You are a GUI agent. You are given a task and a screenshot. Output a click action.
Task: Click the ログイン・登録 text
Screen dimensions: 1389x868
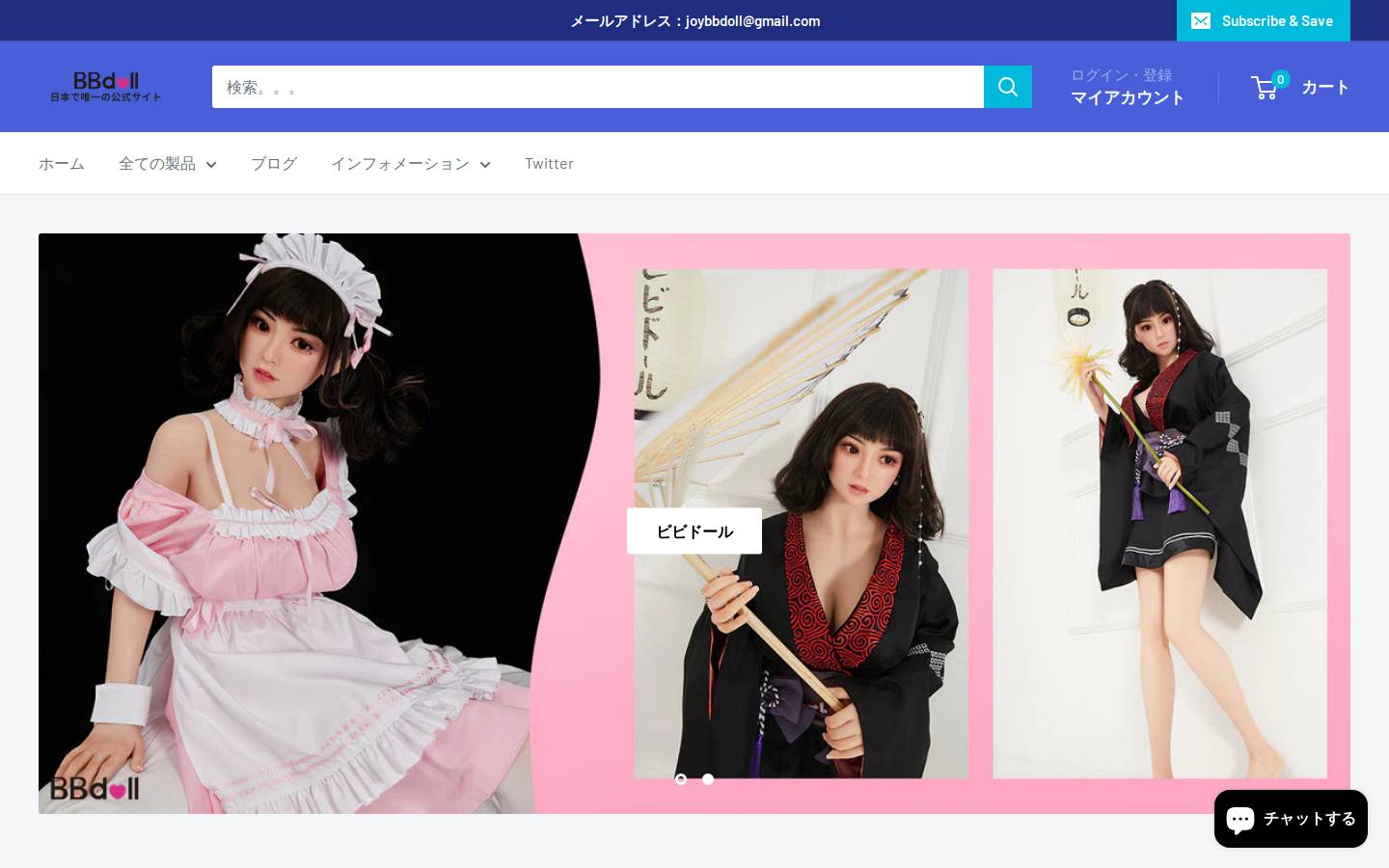(1121, 75)
